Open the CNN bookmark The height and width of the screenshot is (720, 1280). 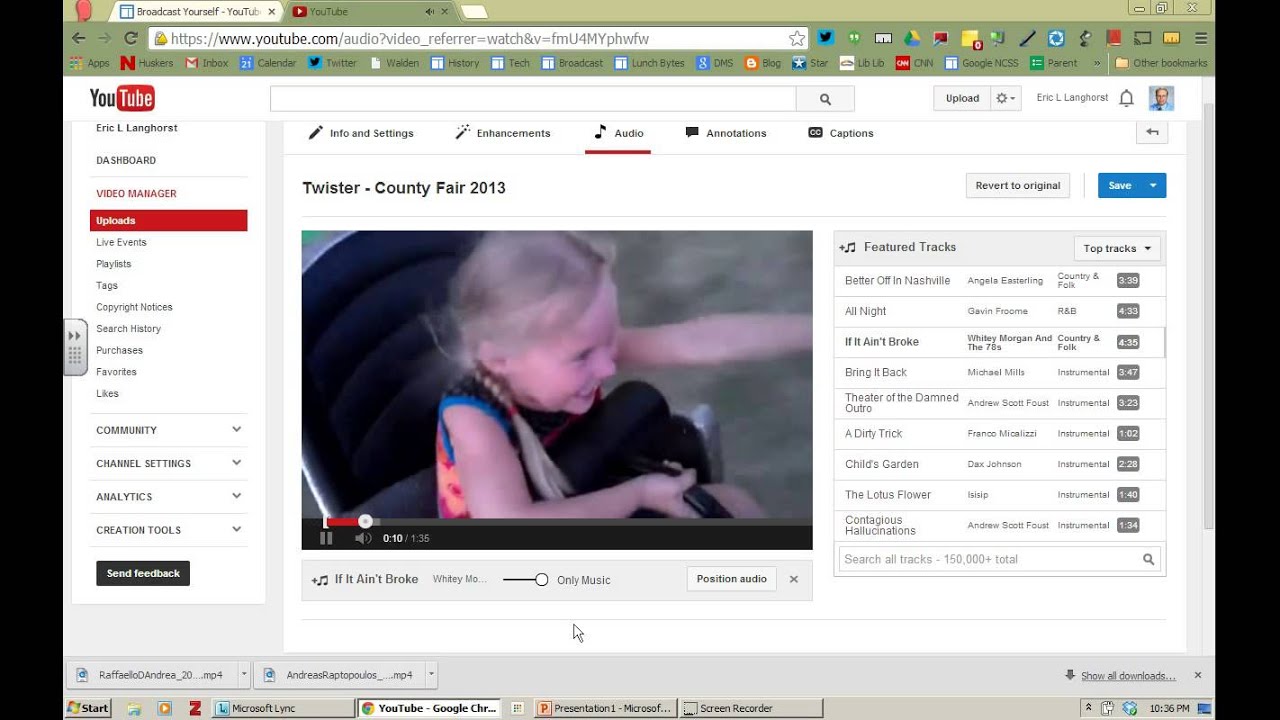point(914,63)
